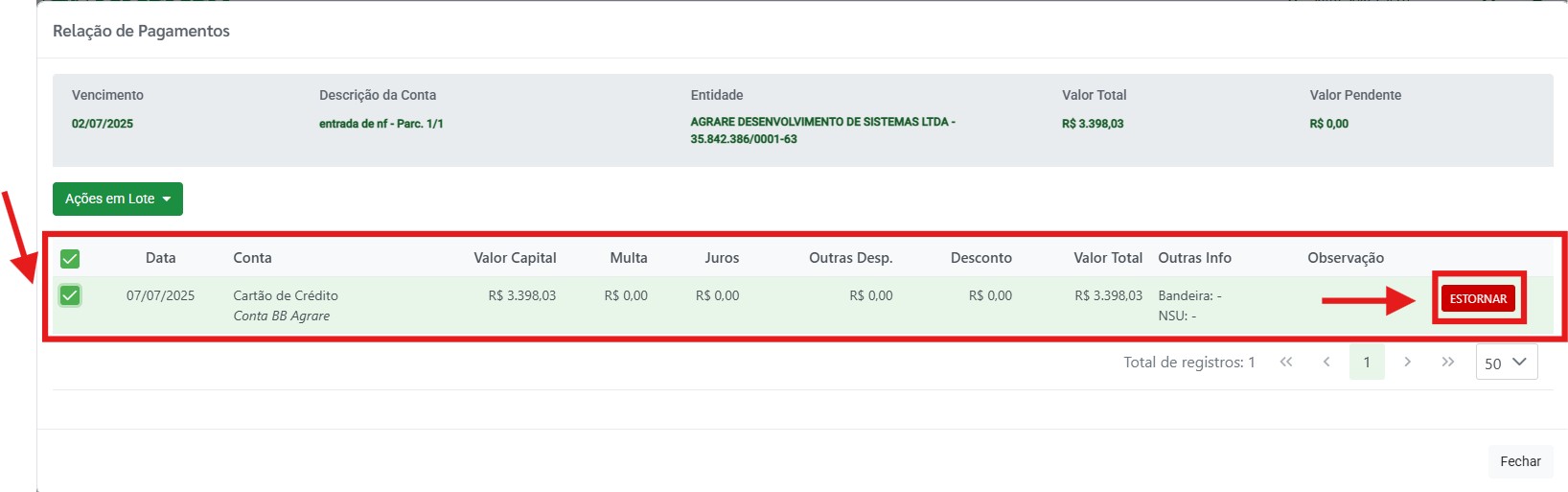
Task: Go to first page pagination icon
Action: click(x=1286, y=362)
